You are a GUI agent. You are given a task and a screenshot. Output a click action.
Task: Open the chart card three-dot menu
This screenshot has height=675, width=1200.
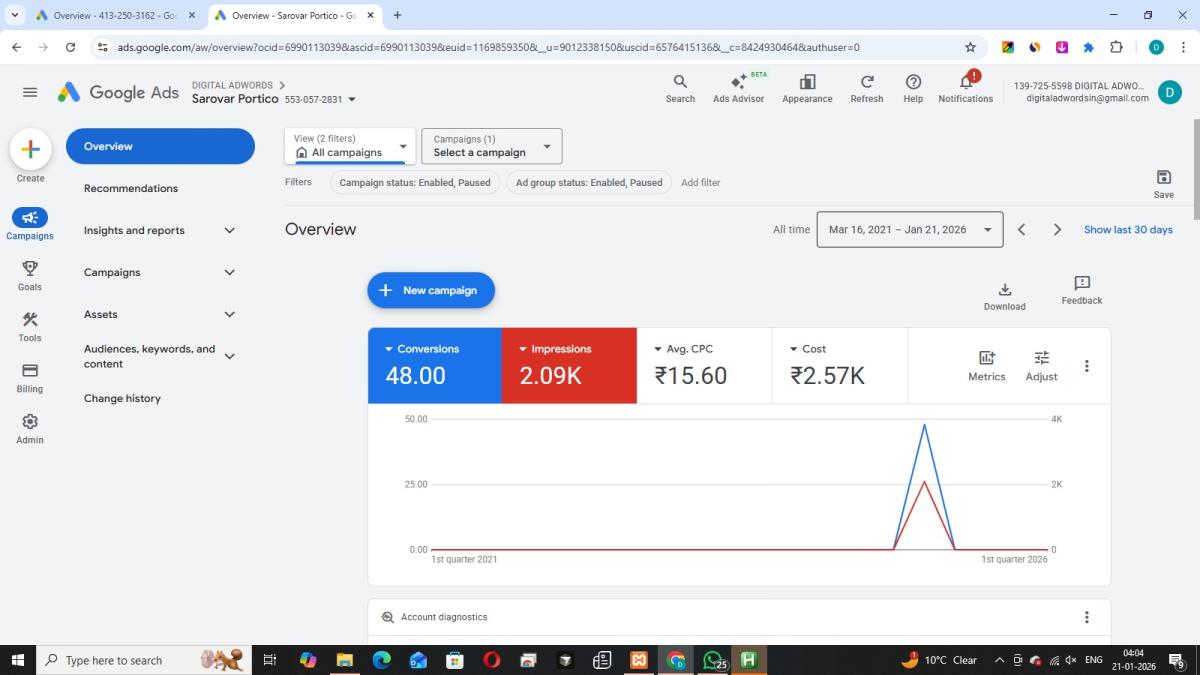coord(1086,366)
